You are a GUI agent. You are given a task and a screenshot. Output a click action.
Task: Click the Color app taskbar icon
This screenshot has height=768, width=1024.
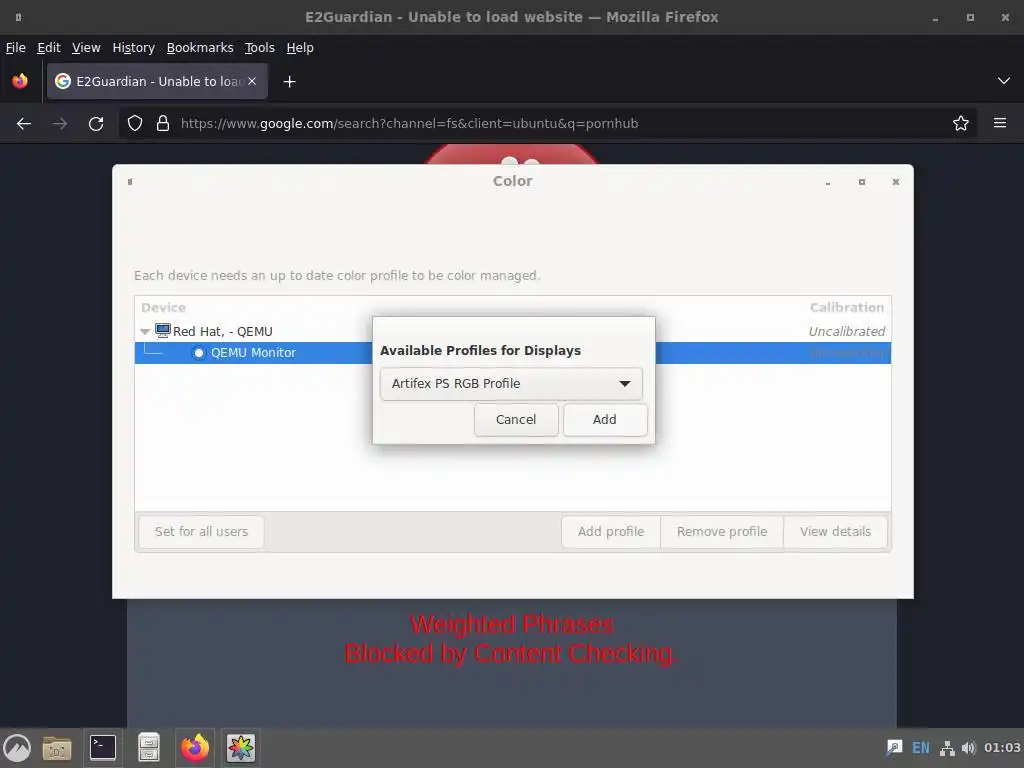coord(241,748)
